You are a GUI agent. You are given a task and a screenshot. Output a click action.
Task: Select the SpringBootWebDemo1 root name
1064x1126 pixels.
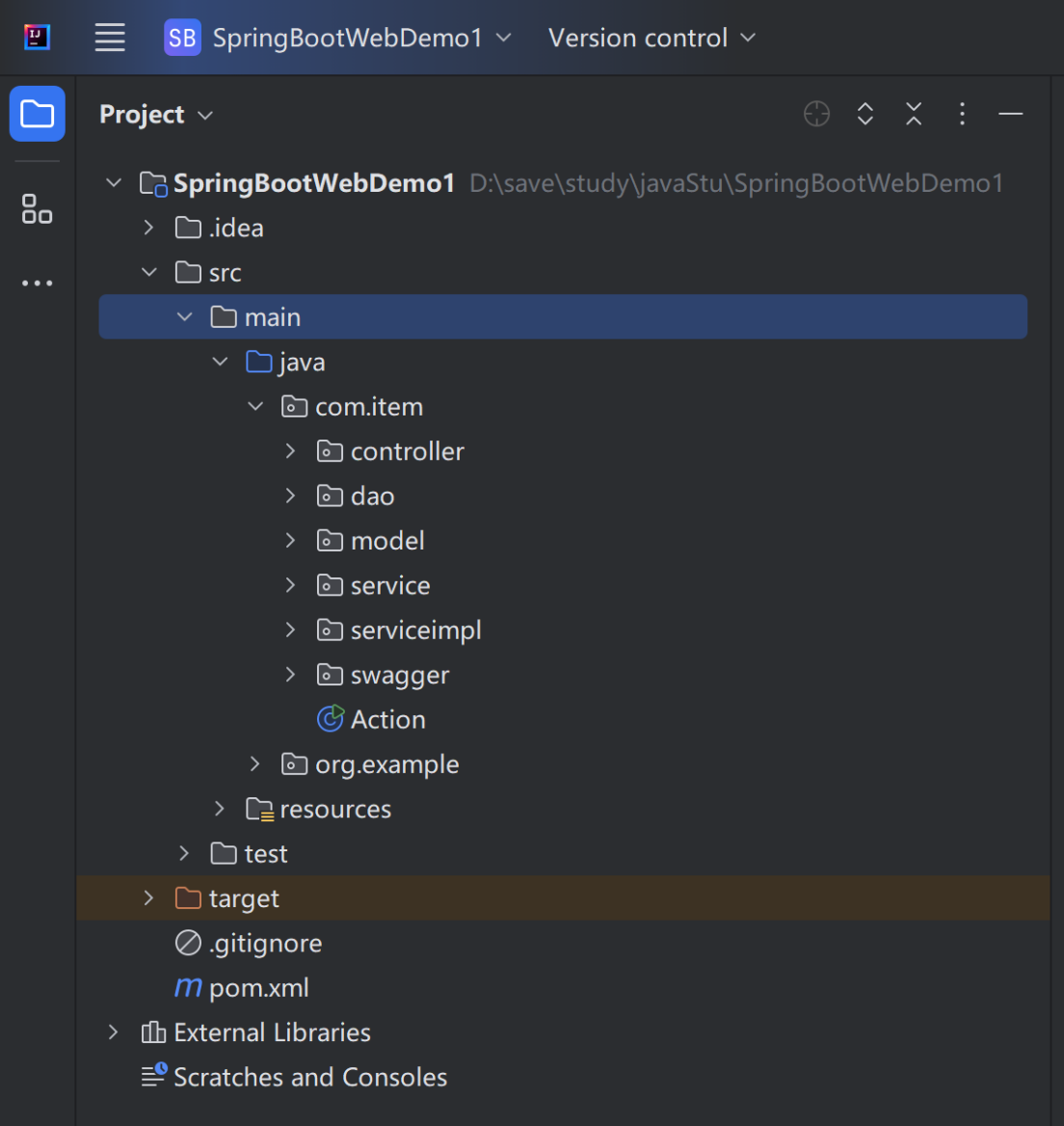(x=314, y=184)
